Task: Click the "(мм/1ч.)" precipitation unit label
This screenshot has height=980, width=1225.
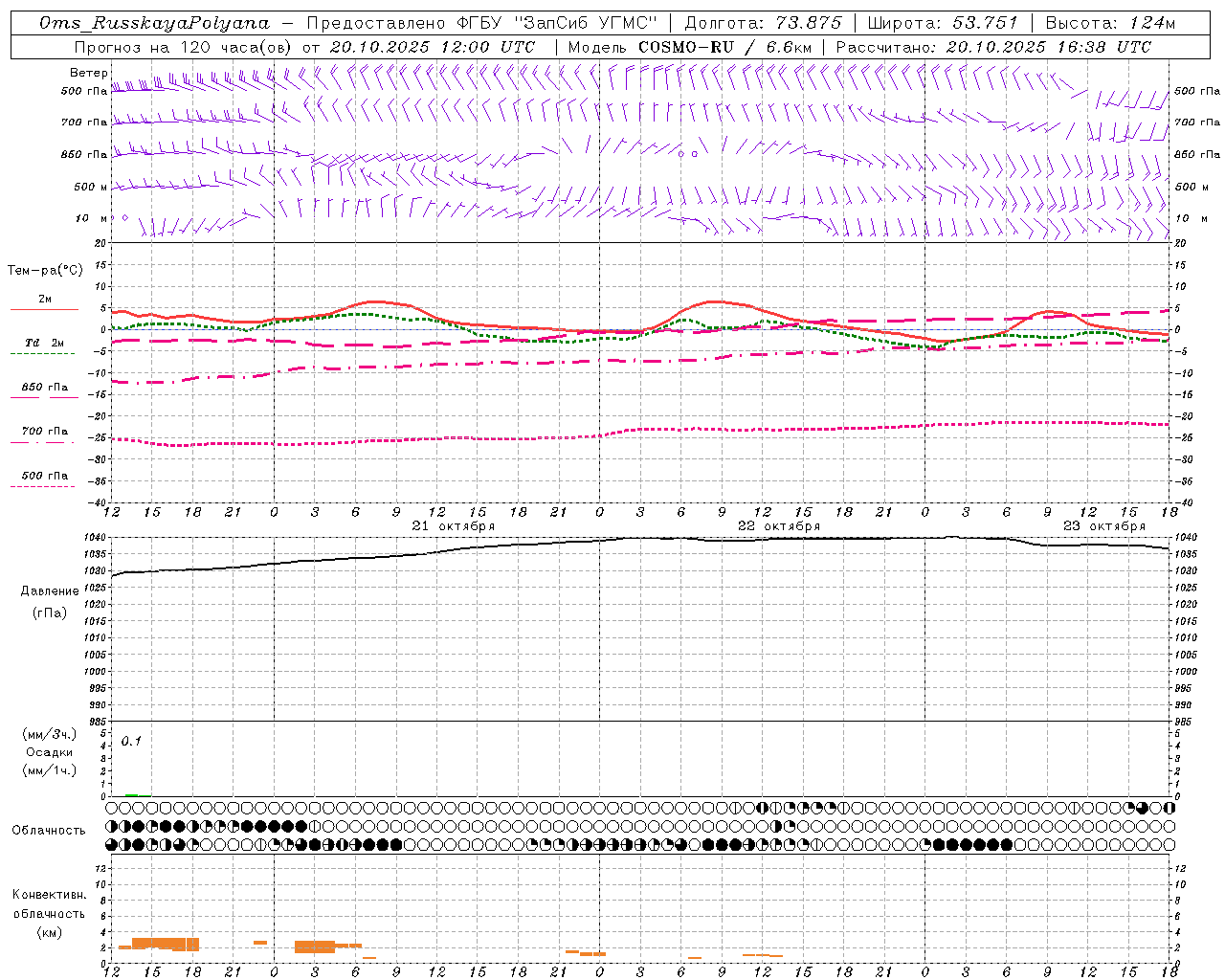Action: (x=49, y=770)
